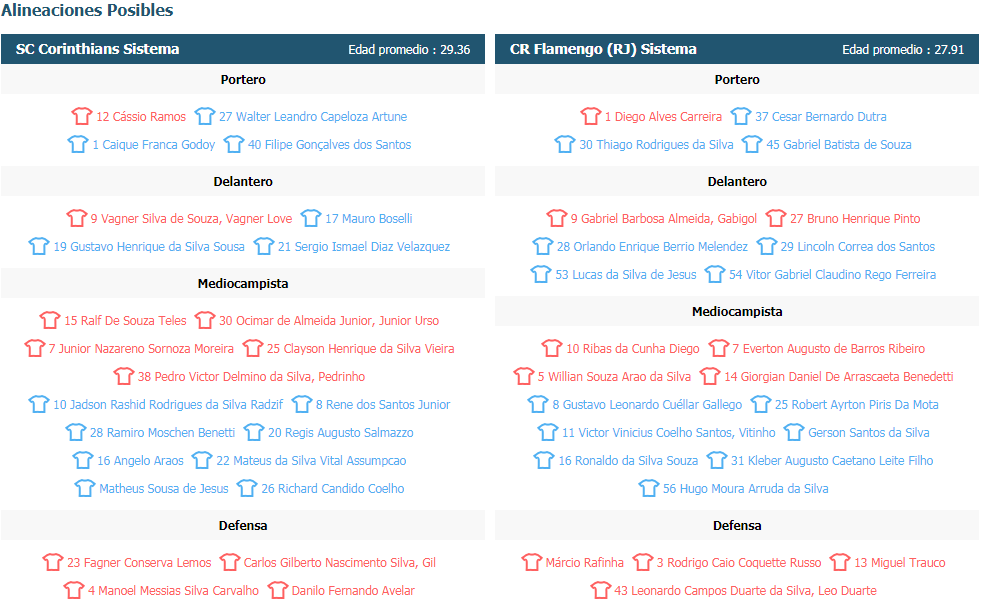Click blue jersey icon beside Hugo Moura Arruda da Silva

point(649,488)
